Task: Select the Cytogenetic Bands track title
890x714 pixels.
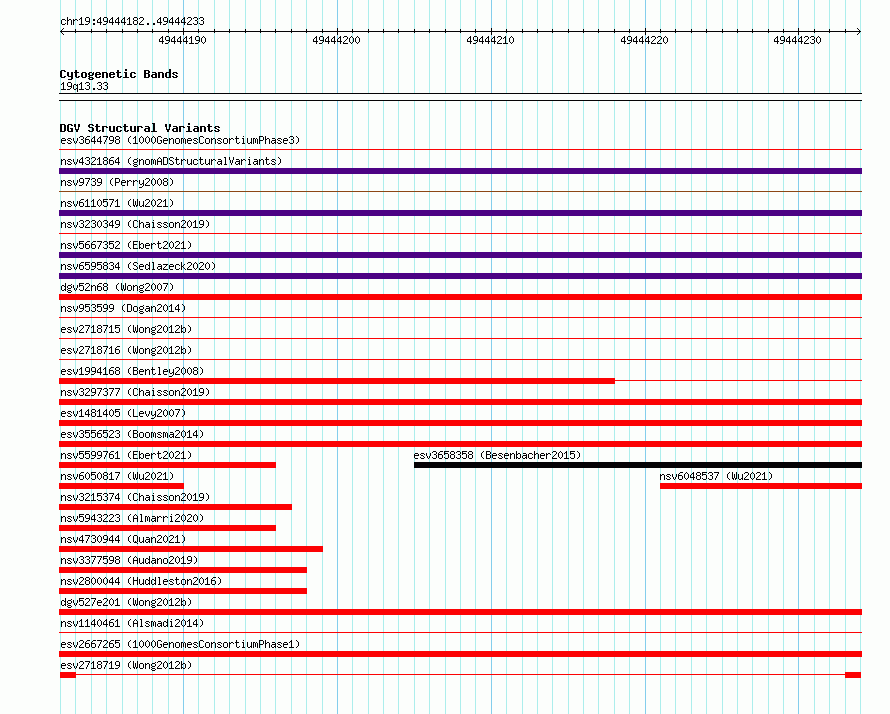Action: (x=119, y=74)
